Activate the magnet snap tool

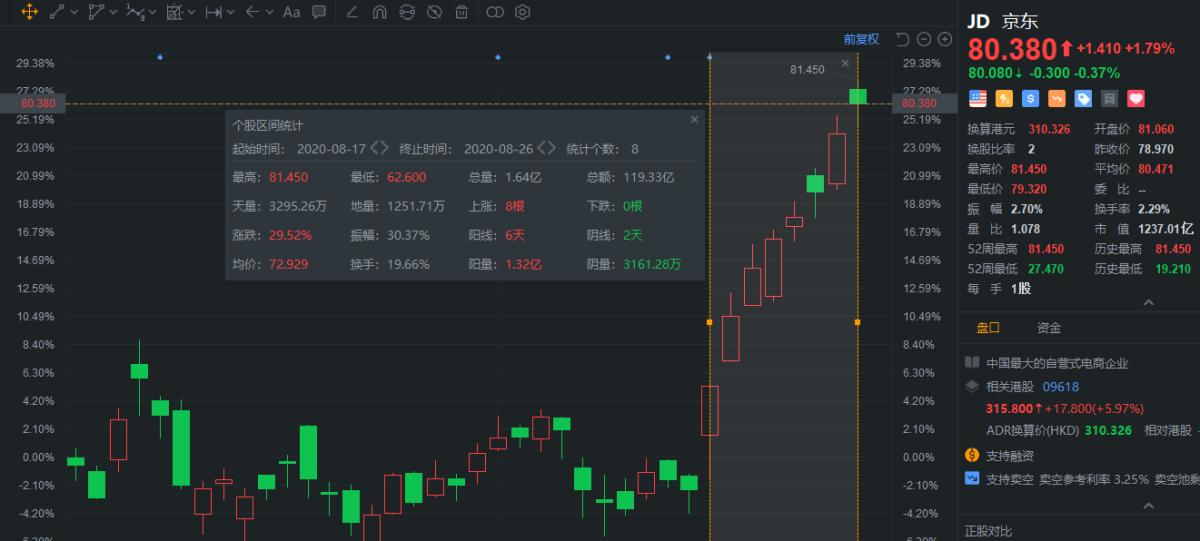tap(380, 12)
